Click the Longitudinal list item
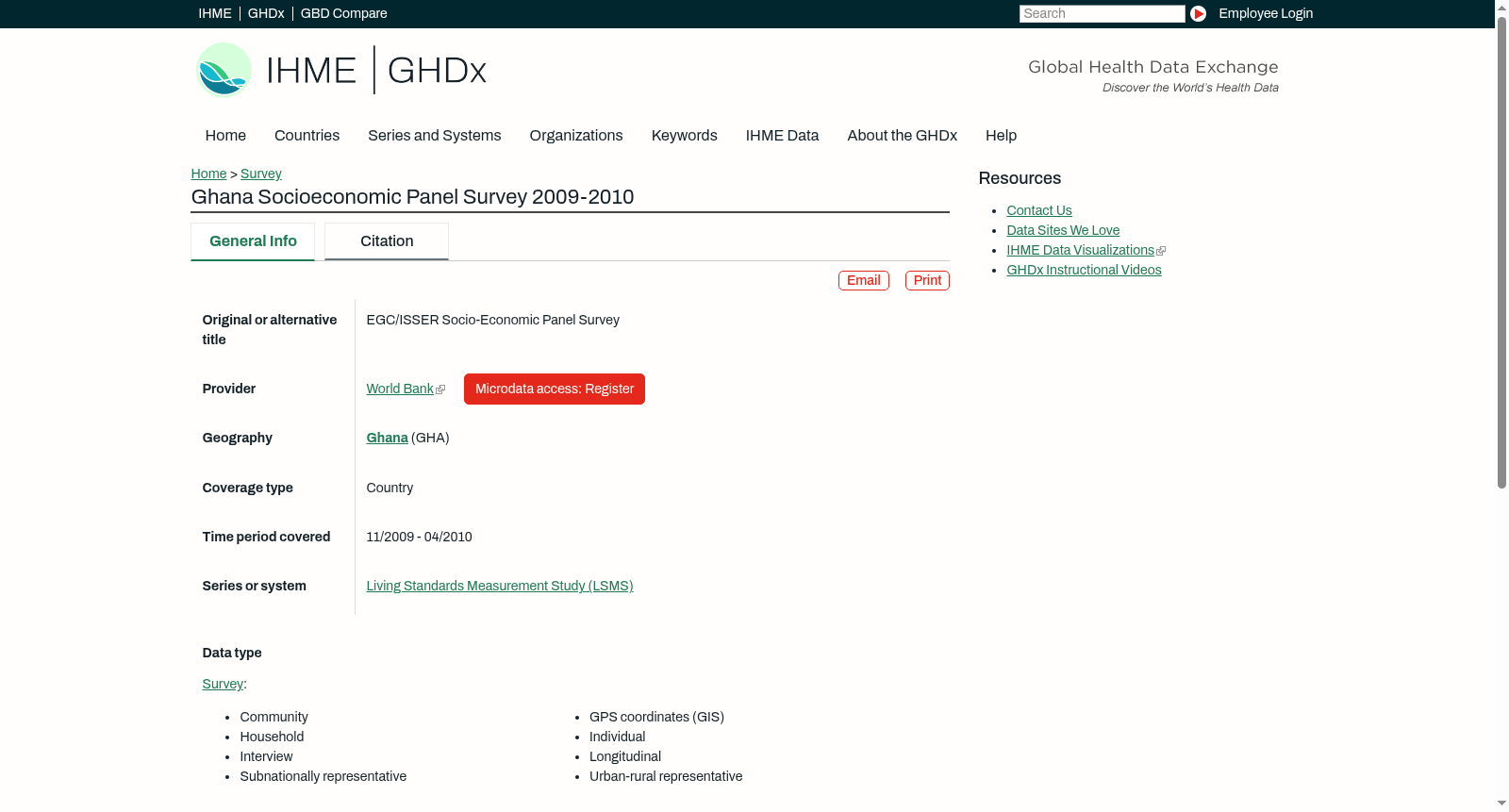This screenshot has width=1509, height=812. [625, 756]
